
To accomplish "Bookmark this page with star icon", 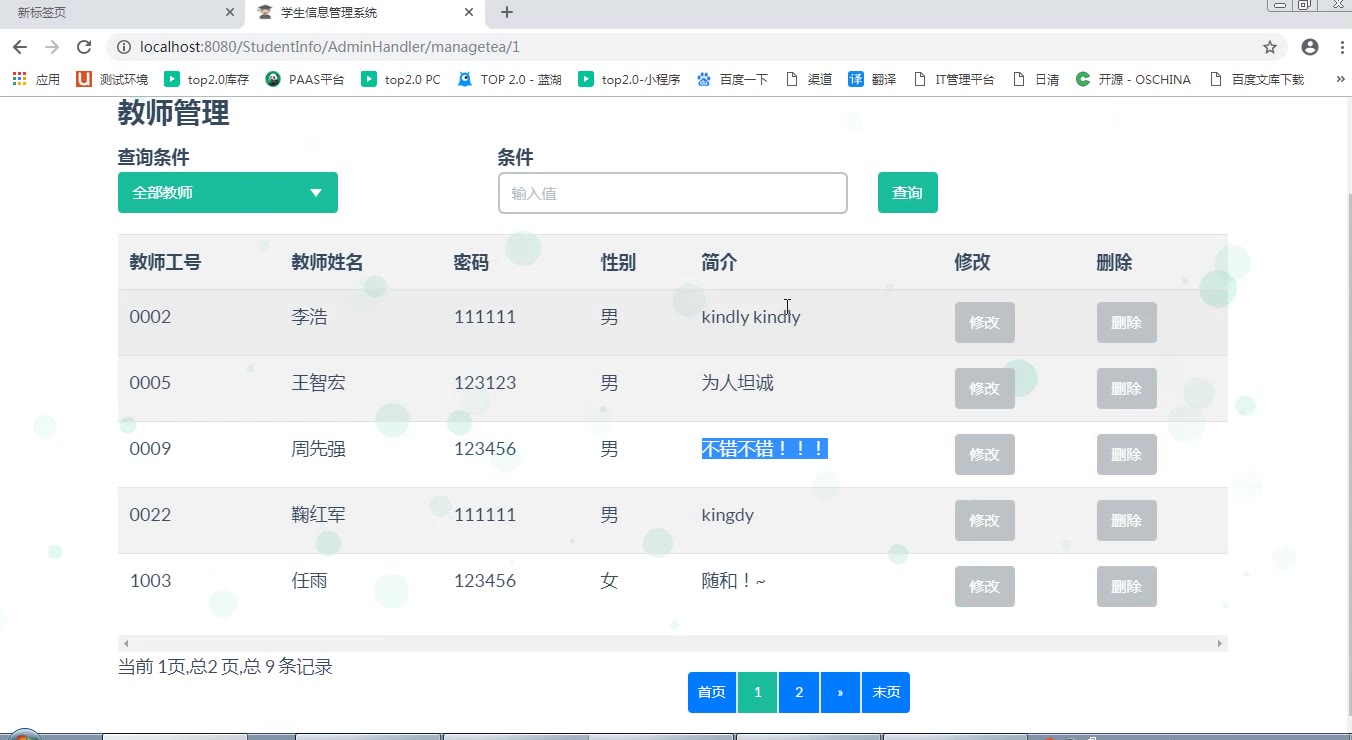I will (1270, 47).
